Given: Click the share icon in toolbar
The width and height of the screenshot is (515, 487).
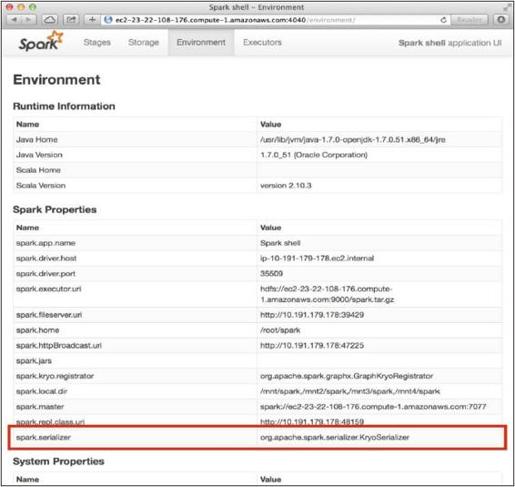Looking at the screenshot, I should pyautogui.click(x=71, y=20).
